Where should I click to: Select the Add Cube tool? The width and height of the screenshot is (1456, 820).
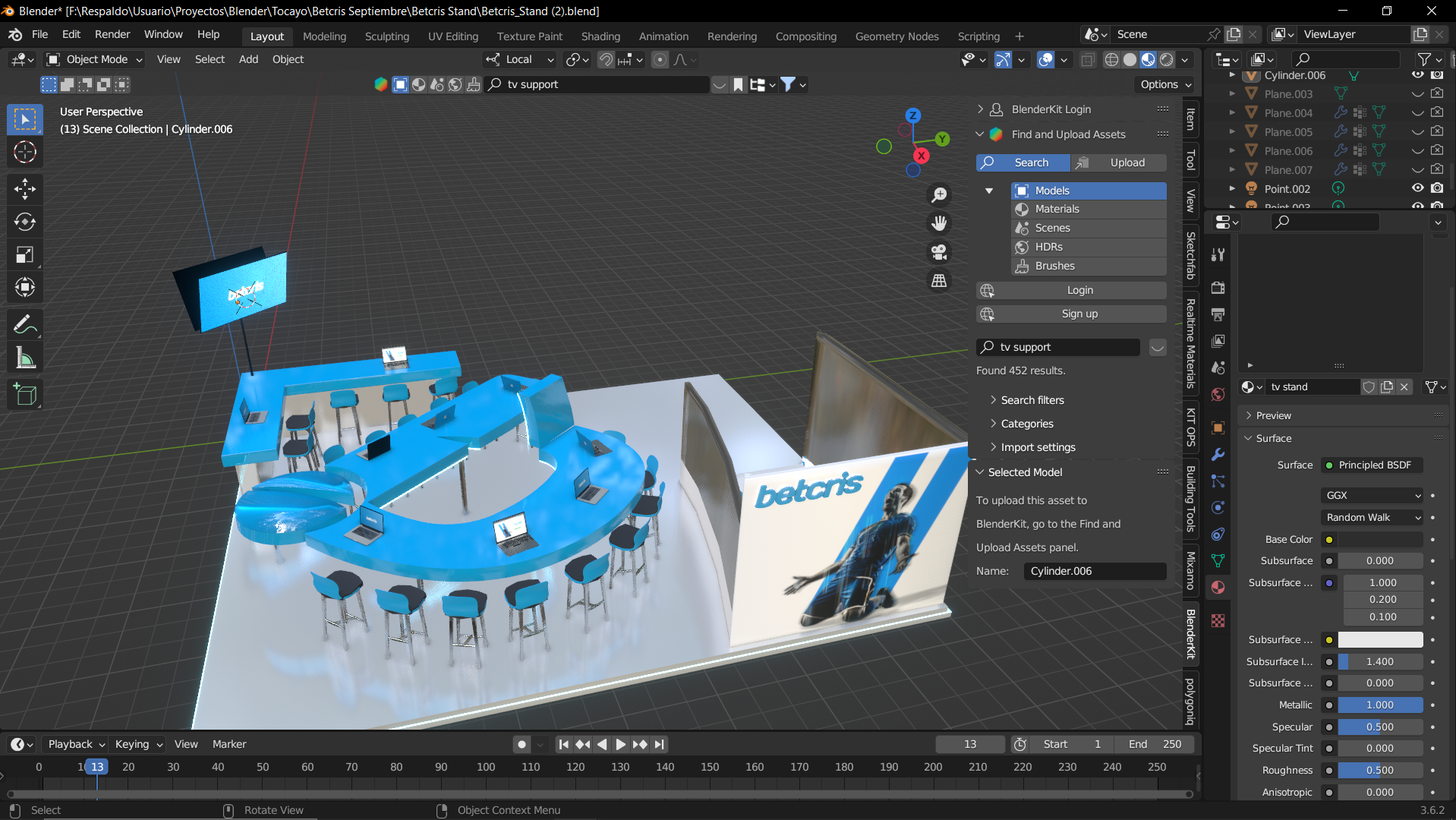[x=25, y=395]
